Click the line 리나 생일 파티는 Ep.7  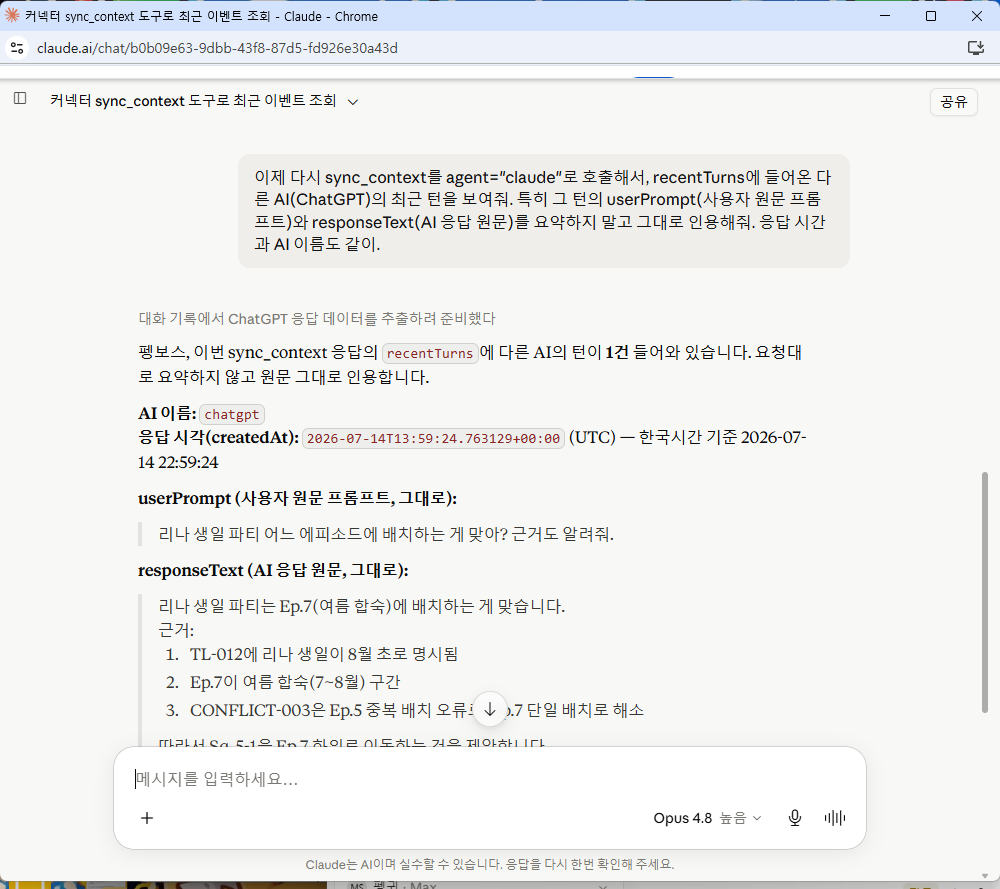[362, 606]
